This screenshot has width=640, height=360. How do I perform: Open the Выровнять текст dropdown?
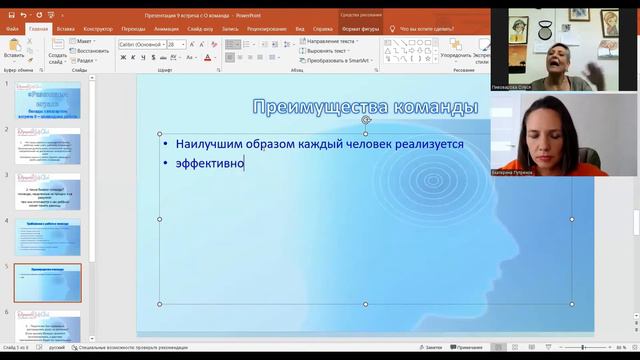tap(325, 51)
